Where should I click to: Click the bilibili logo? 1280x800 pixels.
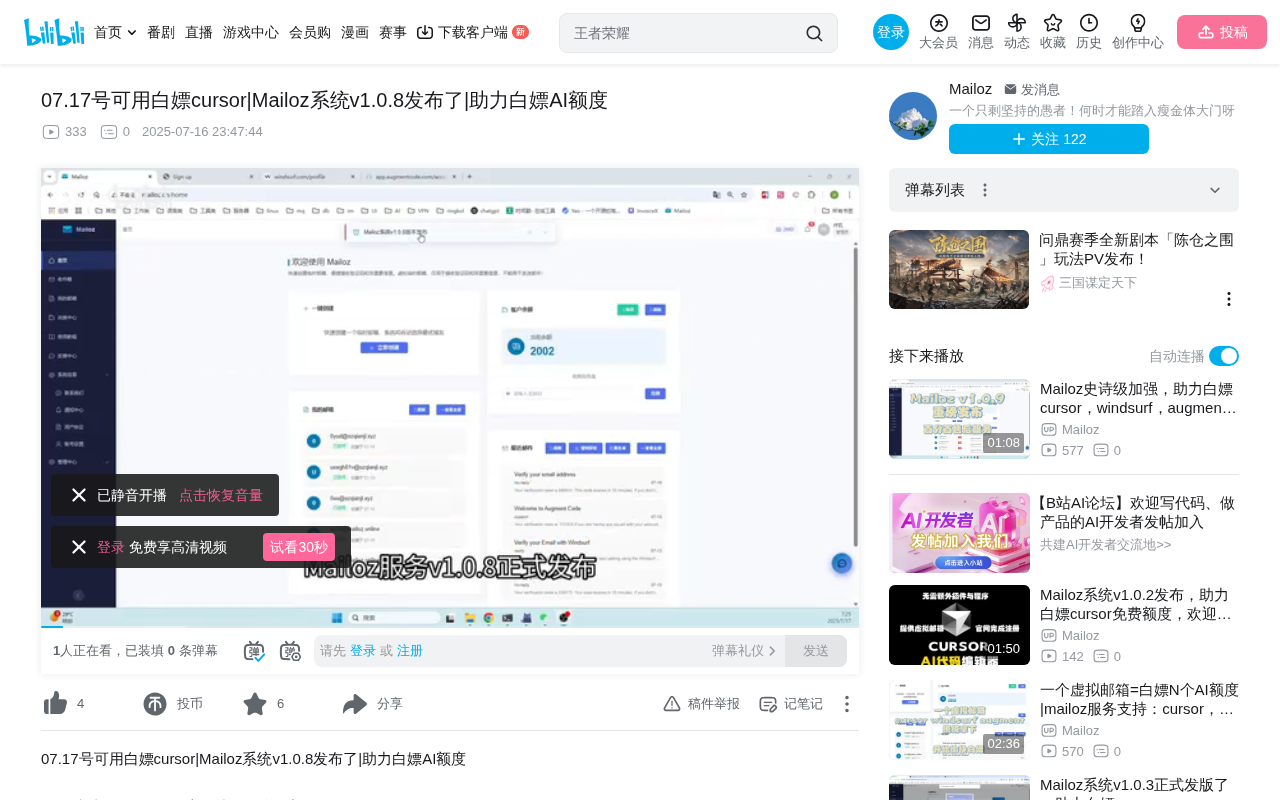coord(54,32)
